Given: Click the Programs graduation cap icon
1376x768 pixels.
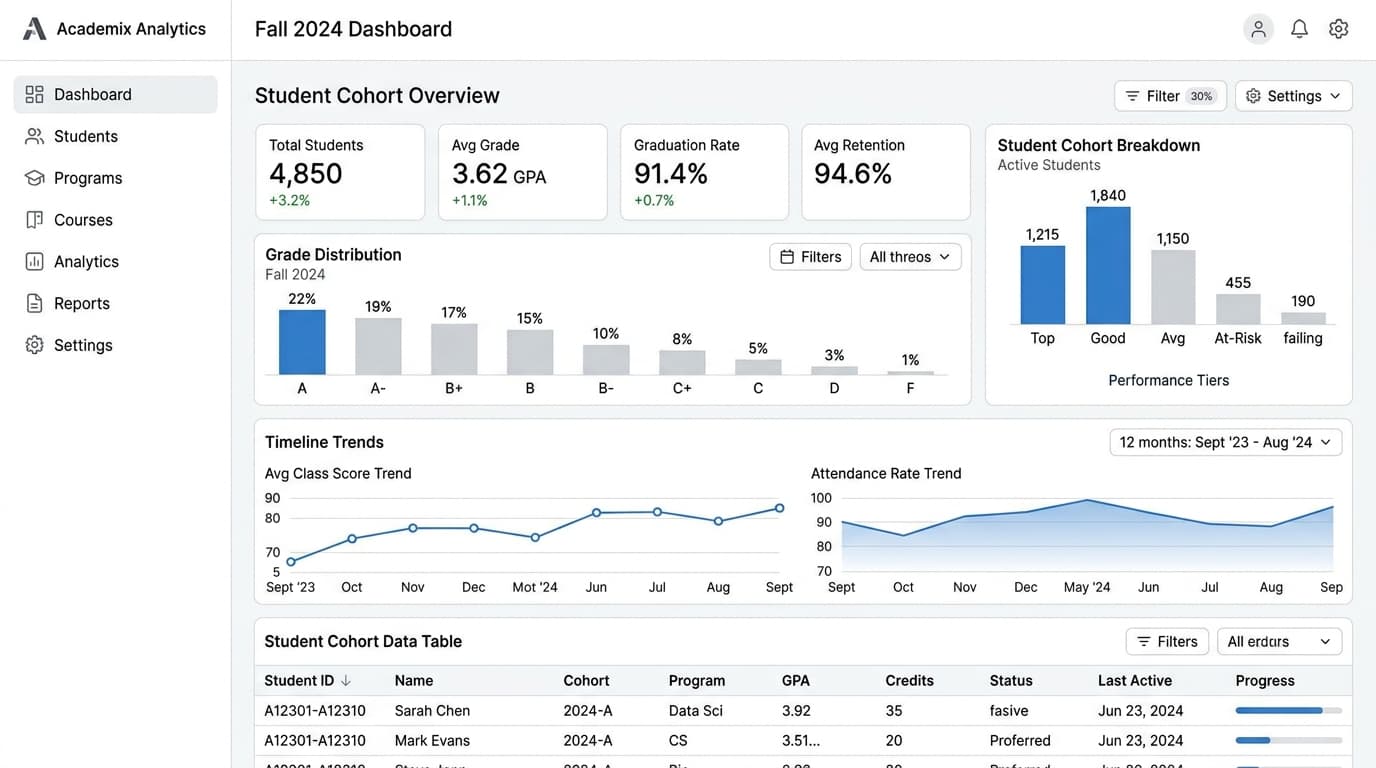Looking at the screenshot, I should pyautogui.click(x=35, y=178).
